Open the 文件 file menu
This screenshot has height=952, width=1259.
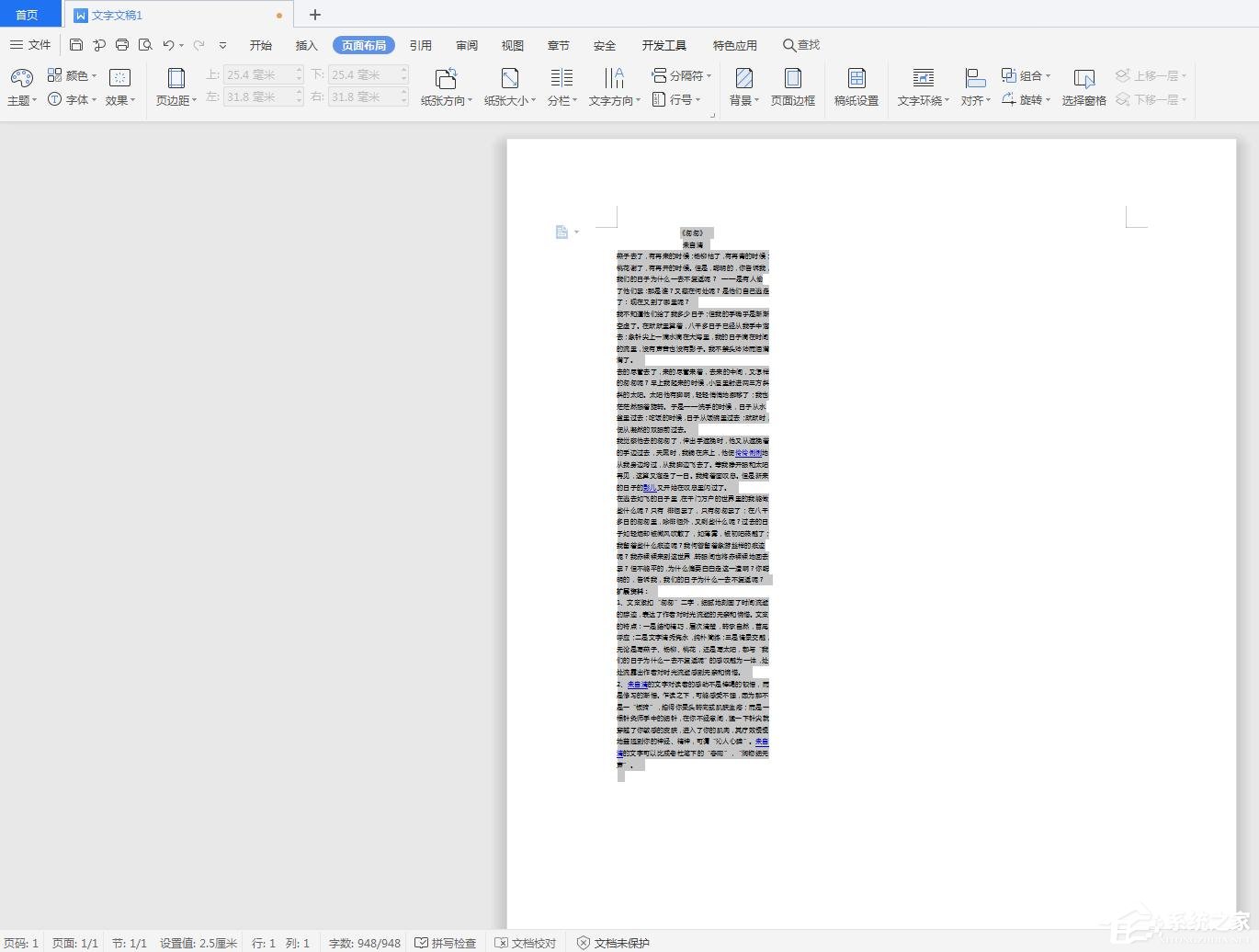(30, 45)
